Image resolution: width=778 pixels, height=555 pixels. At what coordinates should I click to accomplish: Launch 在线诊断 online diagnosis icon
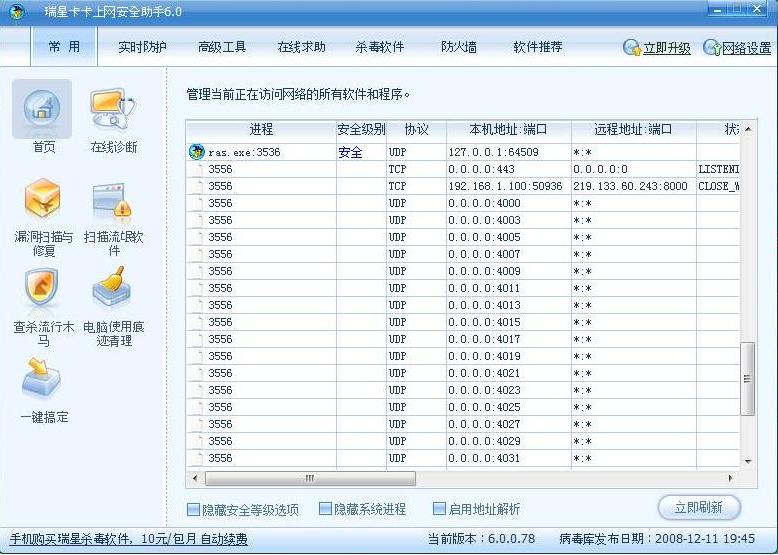tap(113, 110)
